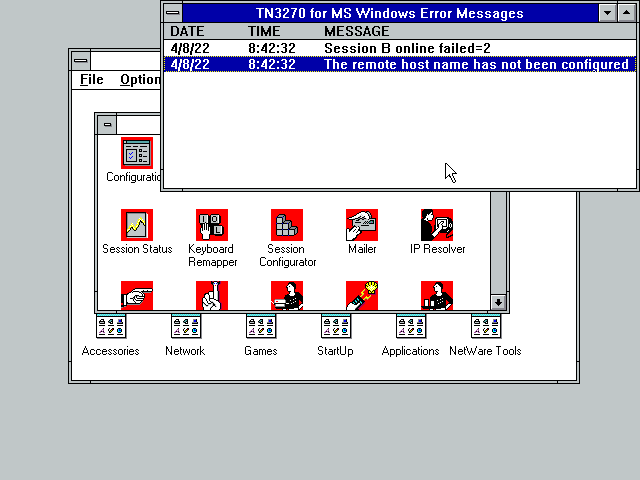Launch the Mailer program icon
Viewport: 640px width, 480px height.
(362, 225)
